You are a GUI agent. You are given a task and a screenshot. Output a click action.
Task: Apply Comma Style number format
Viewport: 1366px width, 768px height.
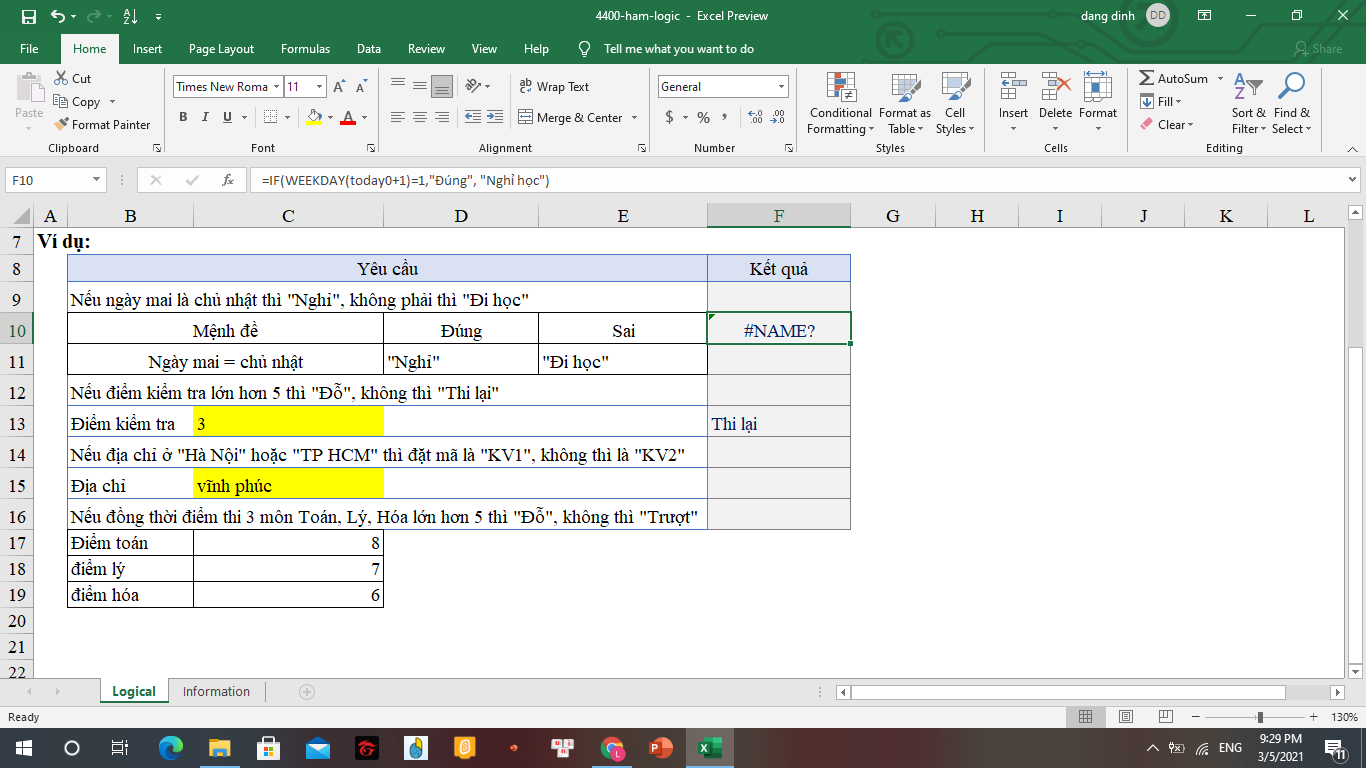(723, 117)
